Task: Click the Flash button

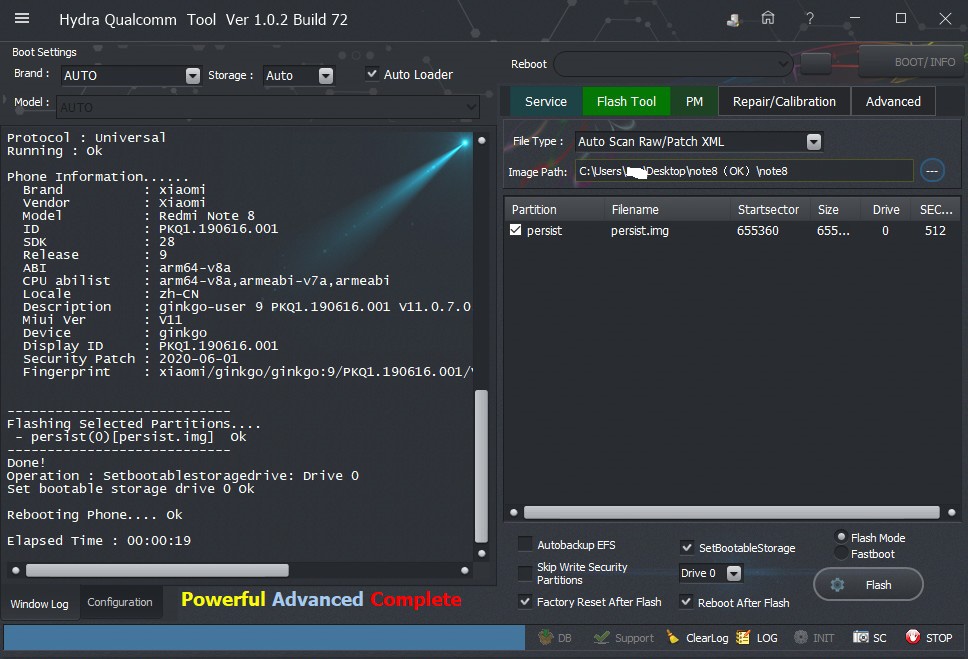Action: [x=867, y=585]
